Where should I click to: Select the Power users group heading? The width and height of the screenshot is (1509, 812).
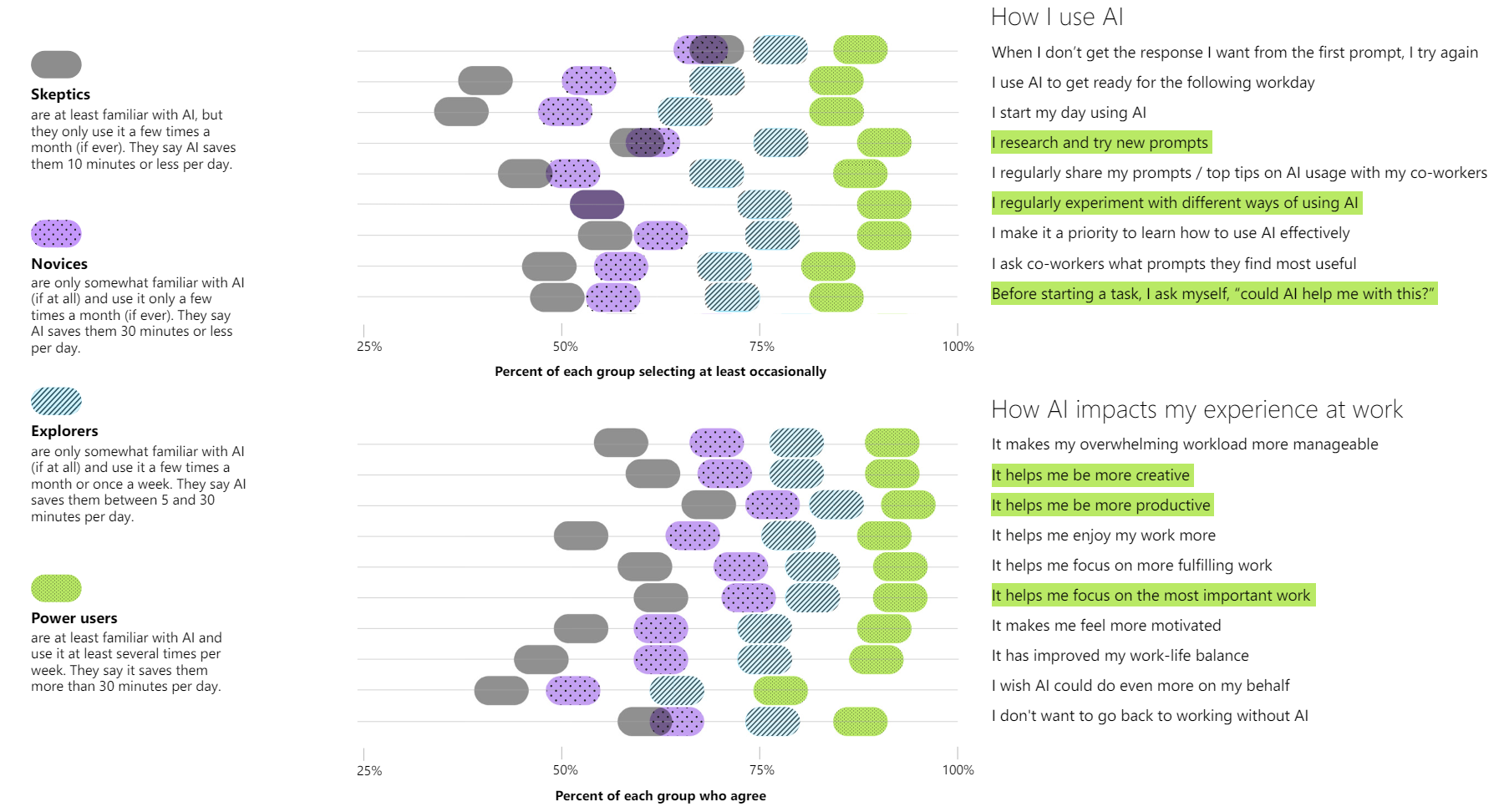click(x=74, y=618)
